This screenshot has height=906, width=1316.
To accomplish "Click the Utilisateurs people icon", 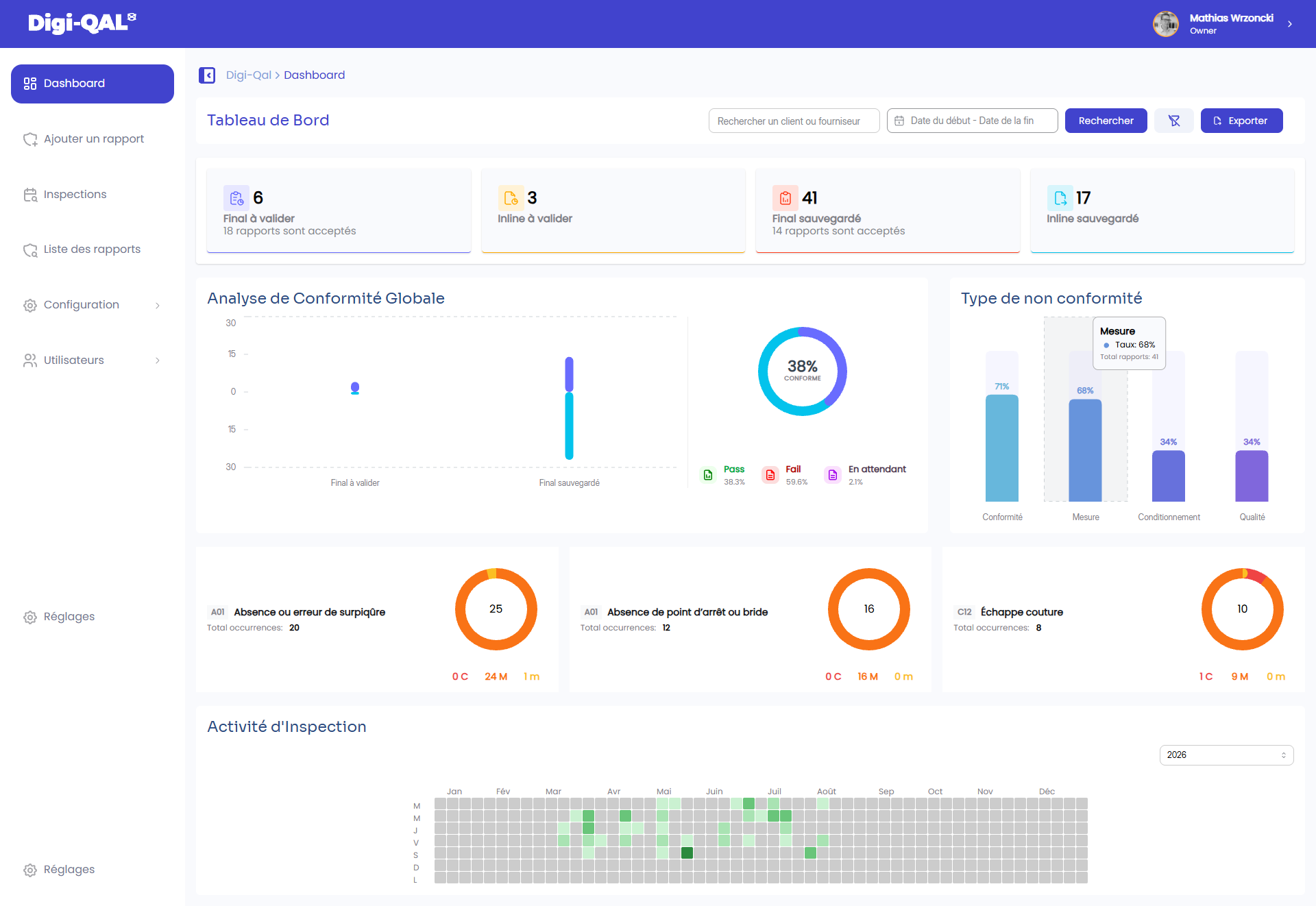I will (x=30, y=360).
